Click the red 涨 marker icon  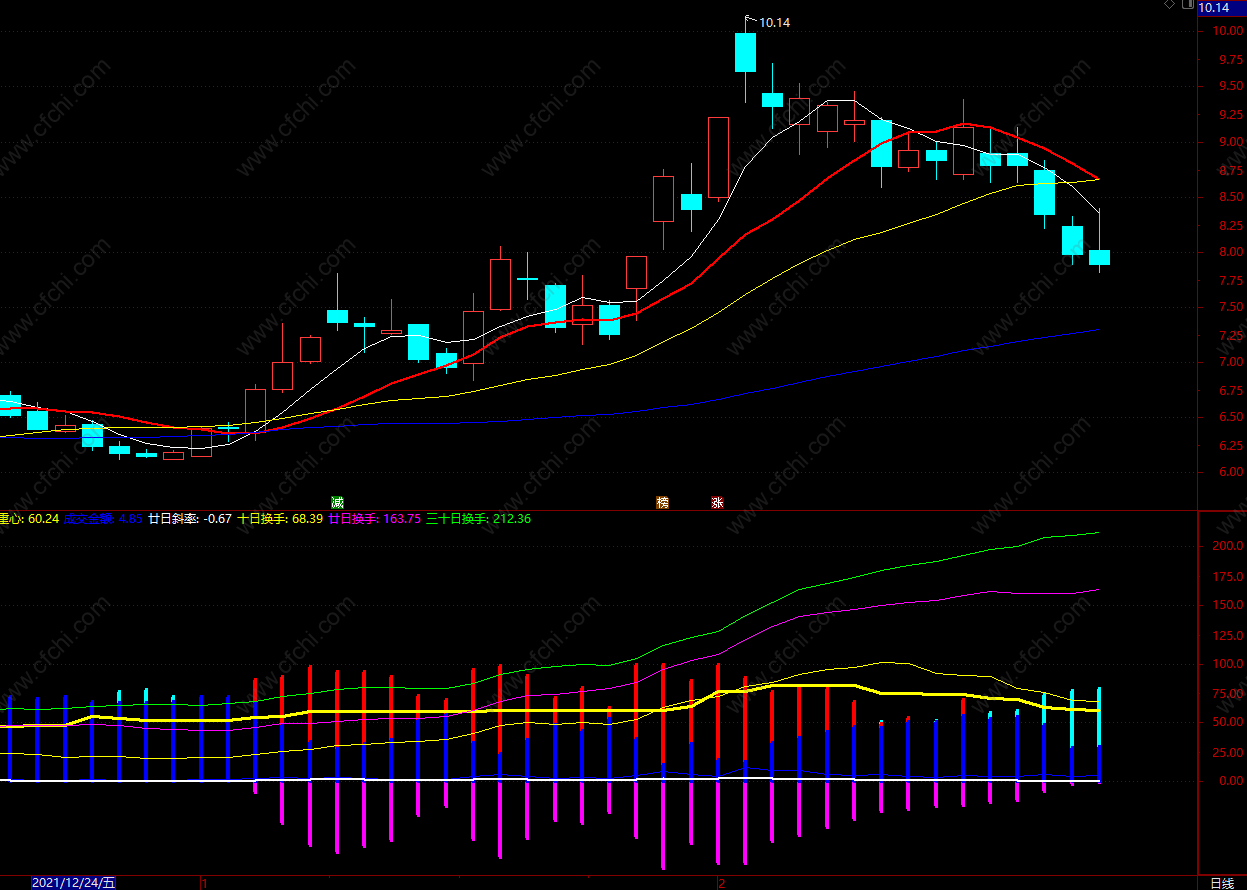(x=717, y=502)
